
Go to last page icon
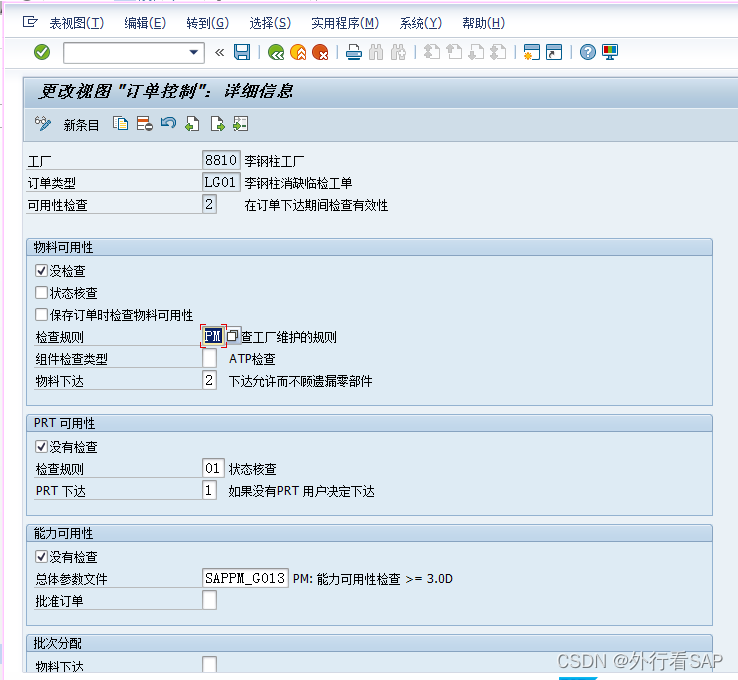click(498, 52)
